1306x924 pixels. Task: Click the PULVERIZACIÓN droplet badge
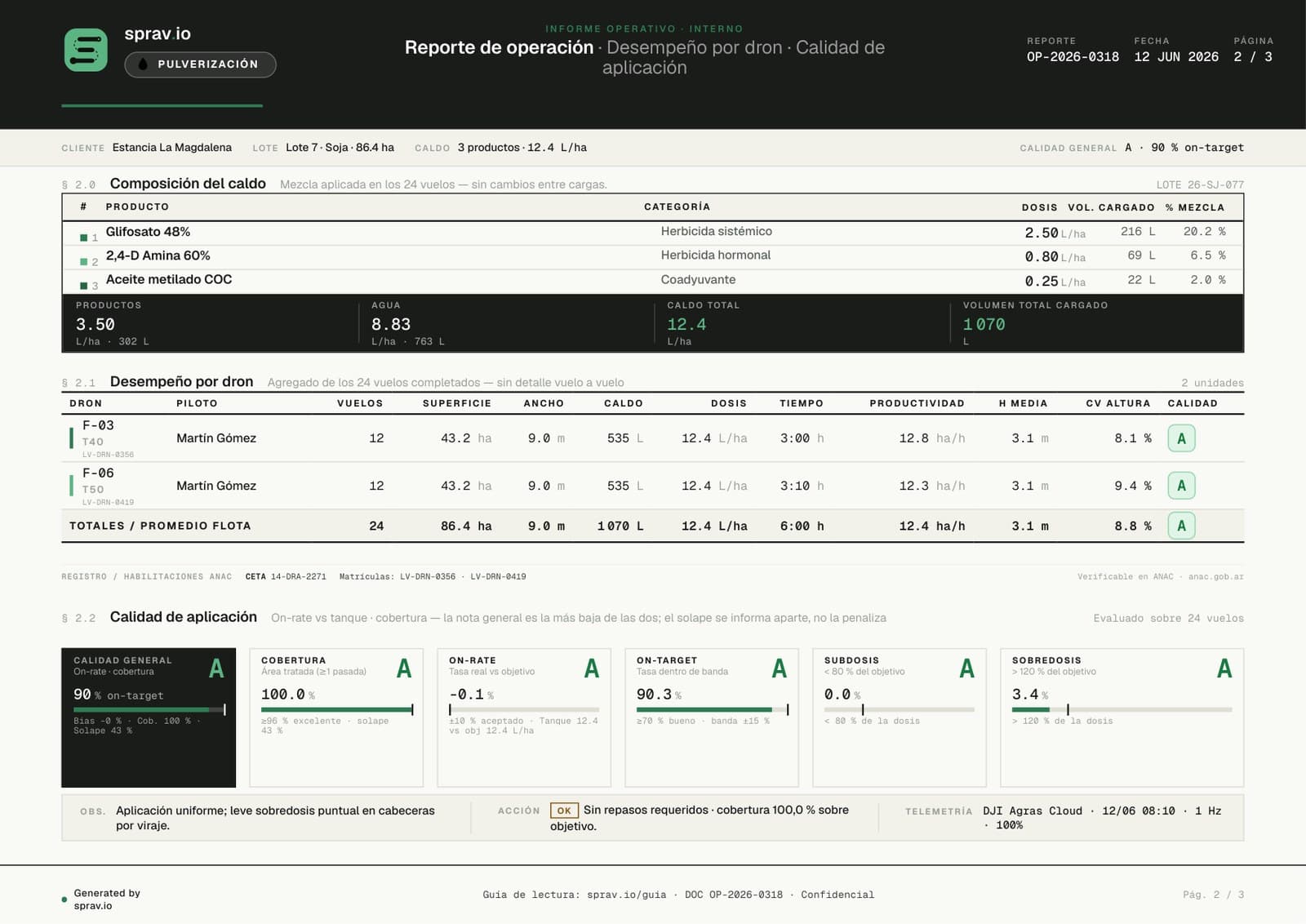click(x=200, y=64)
